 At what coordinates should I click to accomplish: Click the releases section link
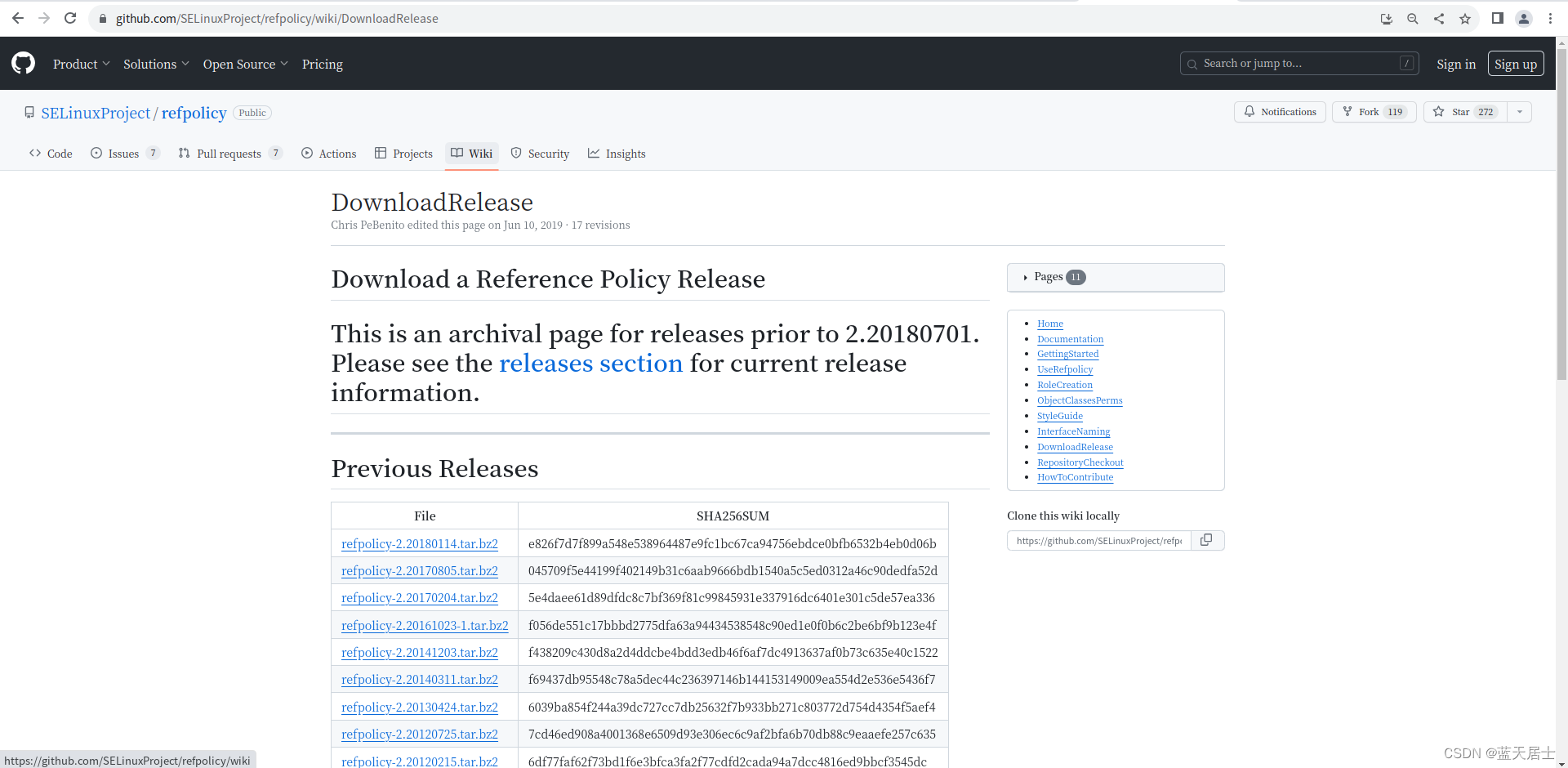click(x=591, y=364)
